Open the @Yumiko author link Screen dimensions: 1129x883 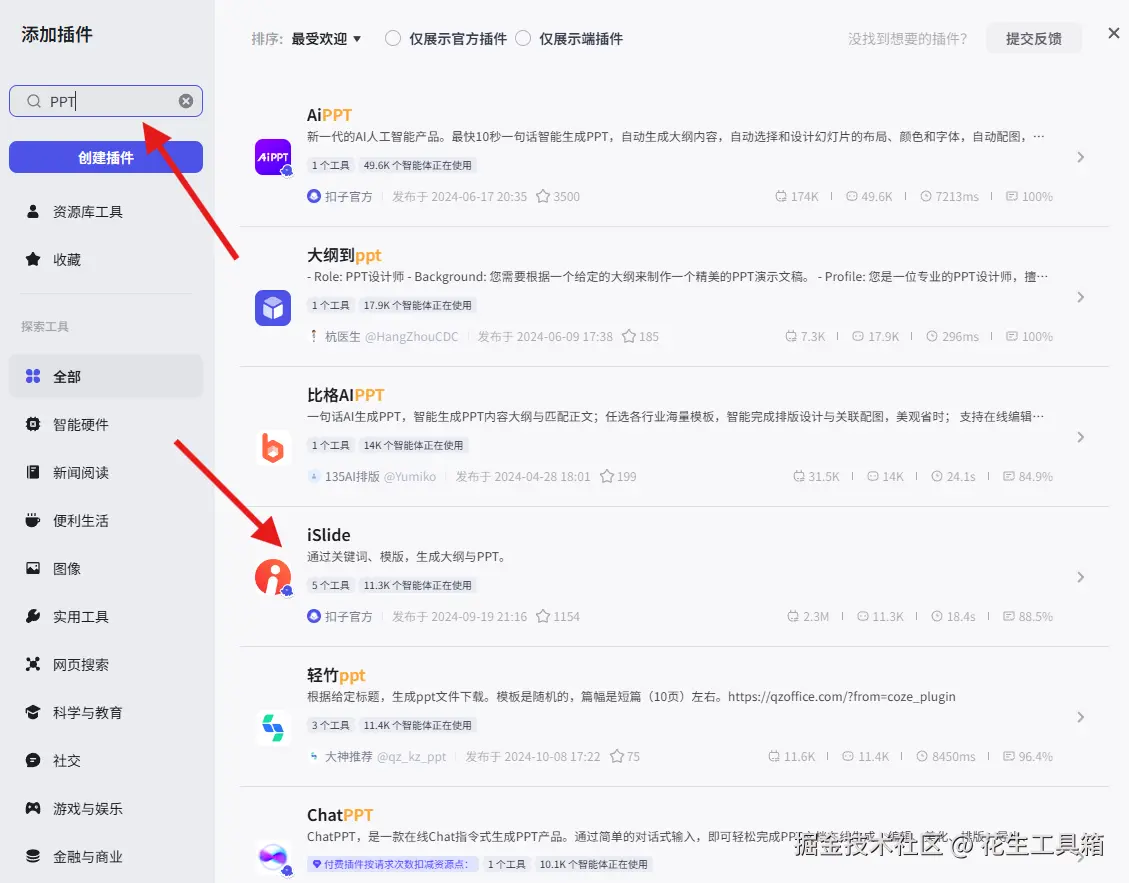click(410, 476)
